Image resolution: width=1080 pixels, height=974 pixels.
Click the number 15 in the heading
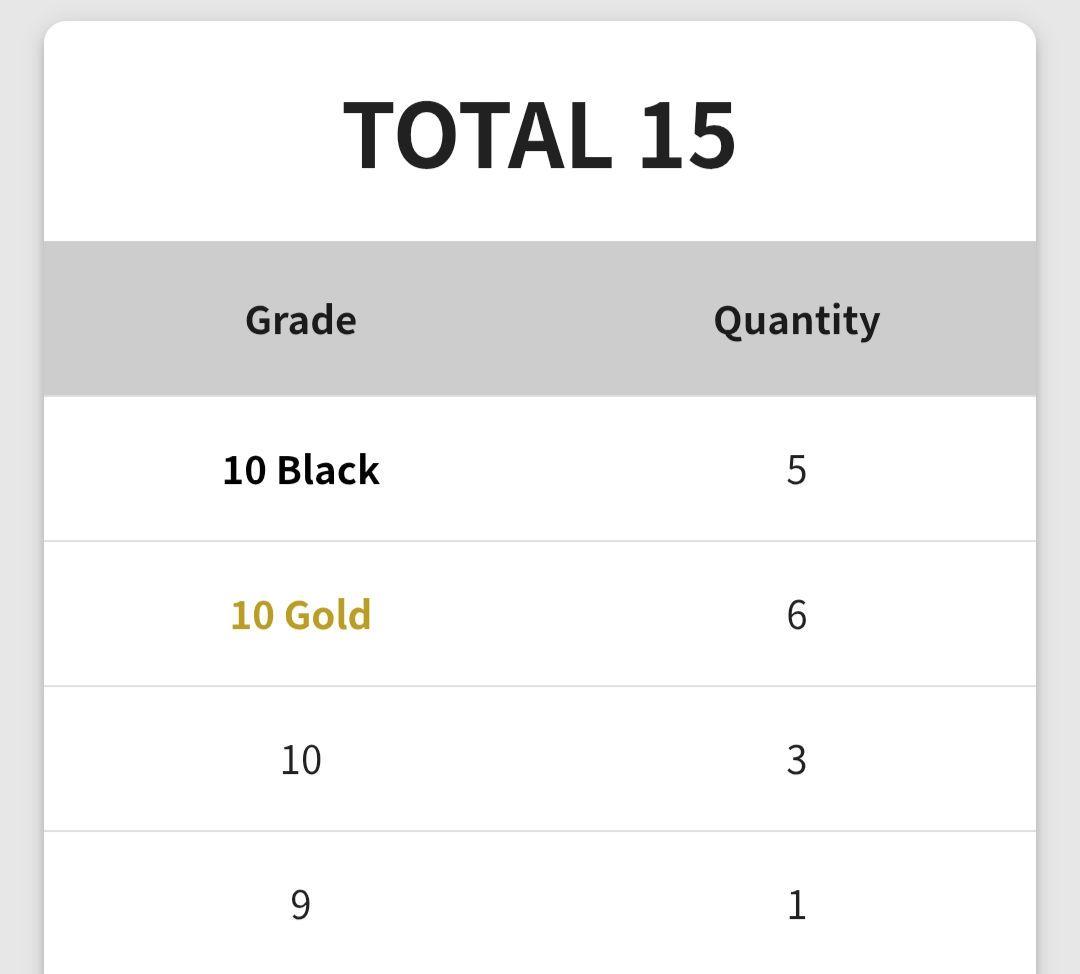click(687, 135)
